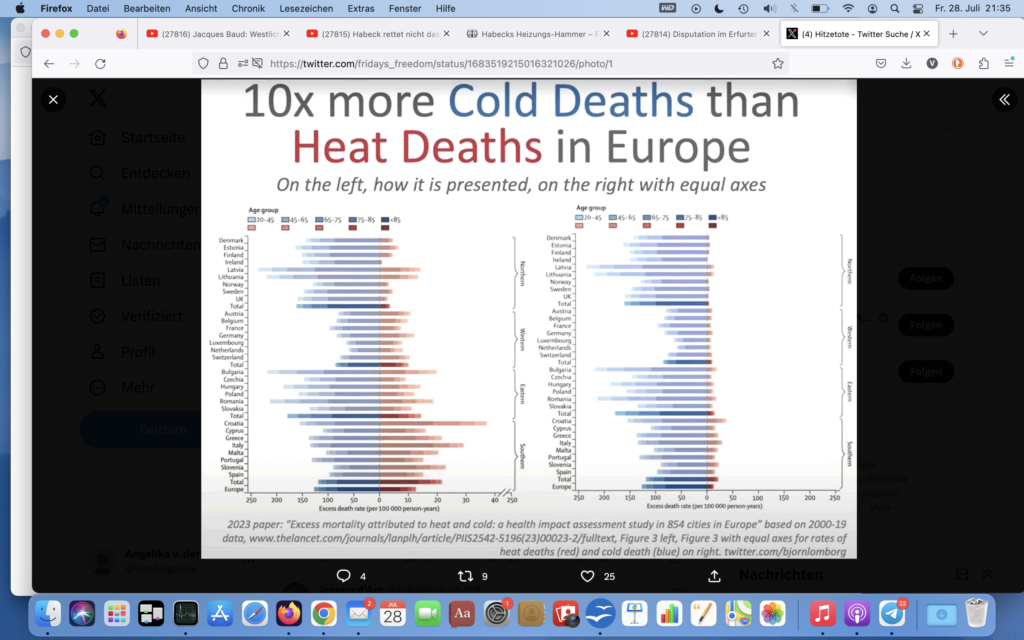
Task: Click the share upload icon
Action: [714, 576]
